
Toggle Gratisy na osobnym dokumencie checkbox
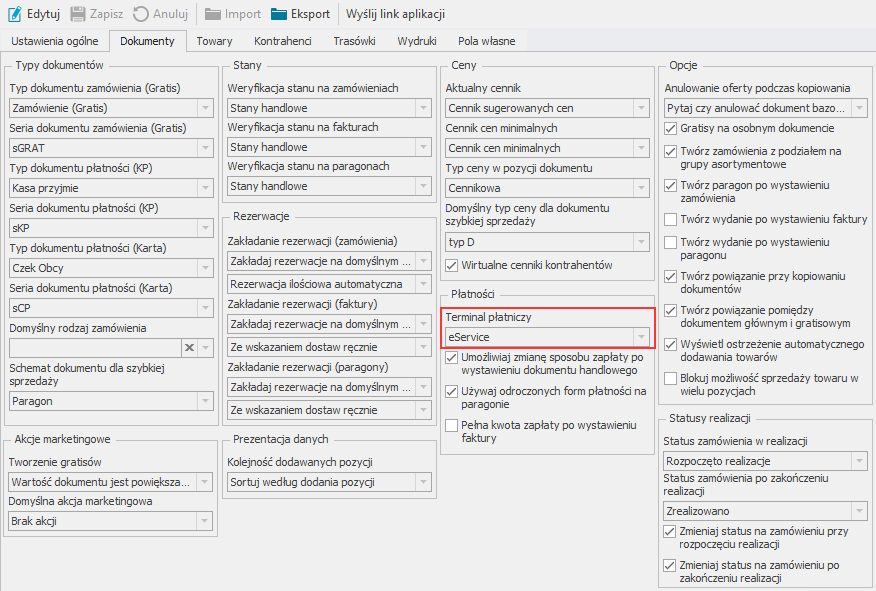coord(671,129)
